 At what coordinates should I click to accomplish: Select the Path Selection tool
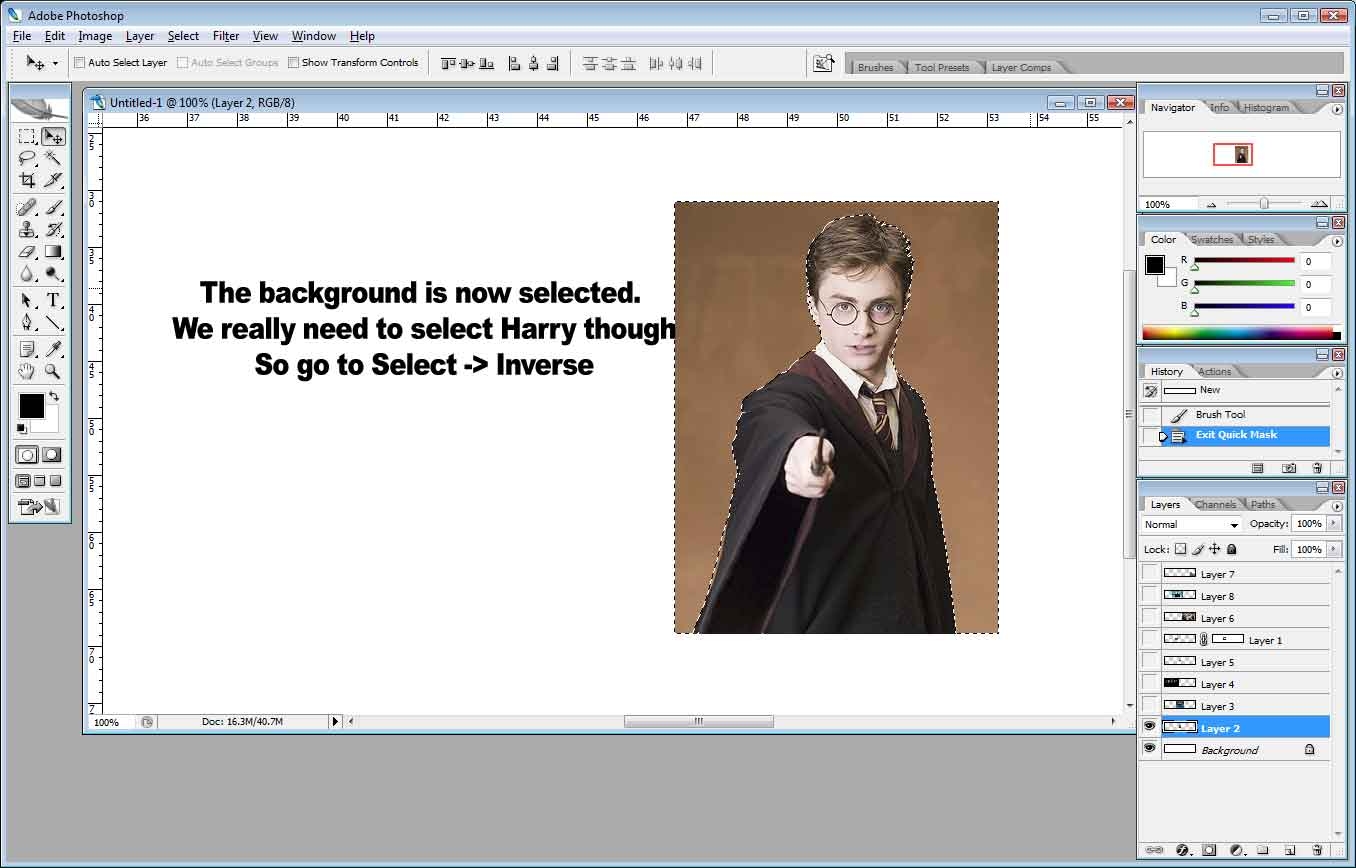tap(27, 301)
